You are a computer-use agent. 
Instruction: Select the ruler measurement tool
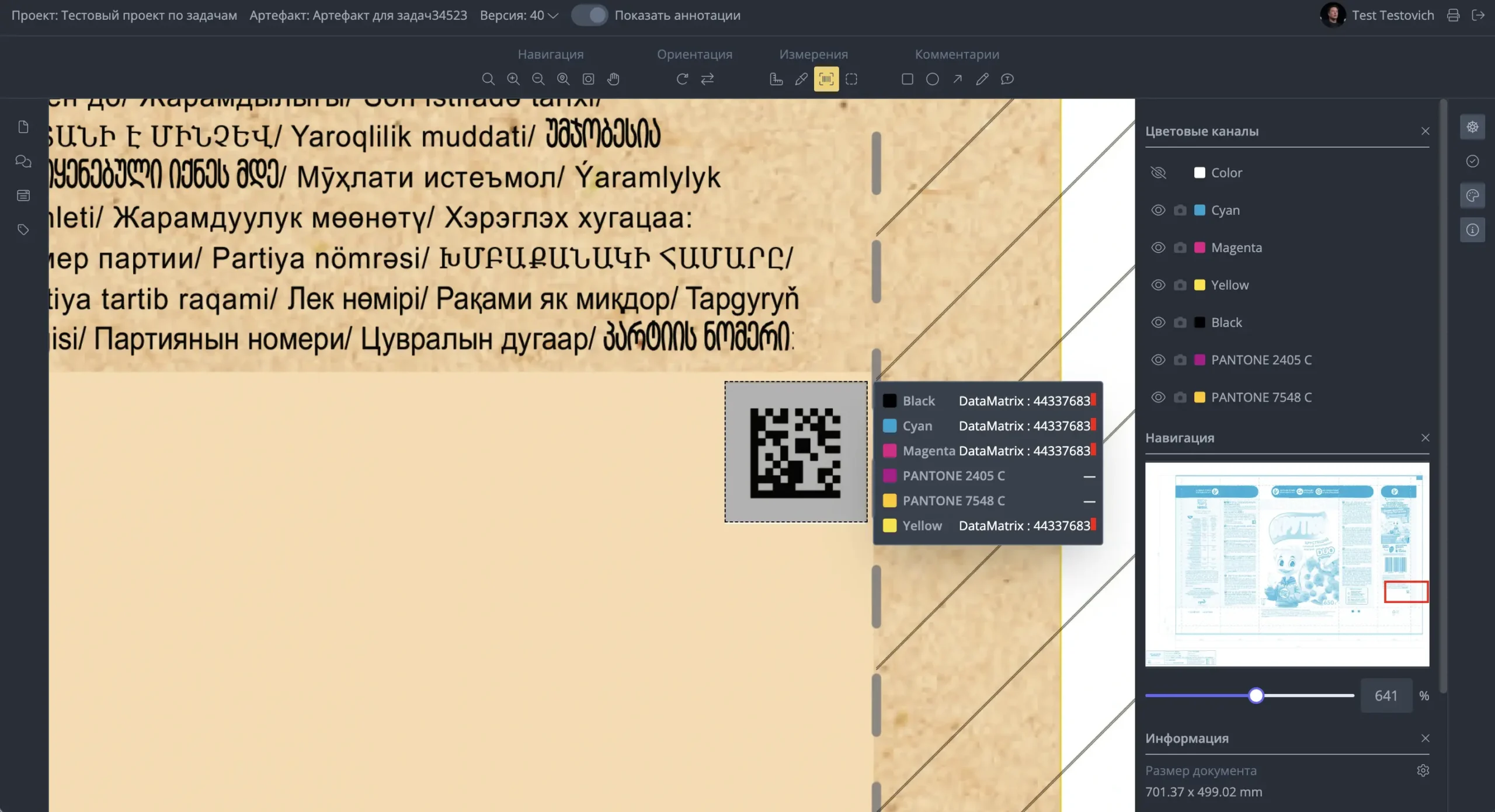coord(776,79)
